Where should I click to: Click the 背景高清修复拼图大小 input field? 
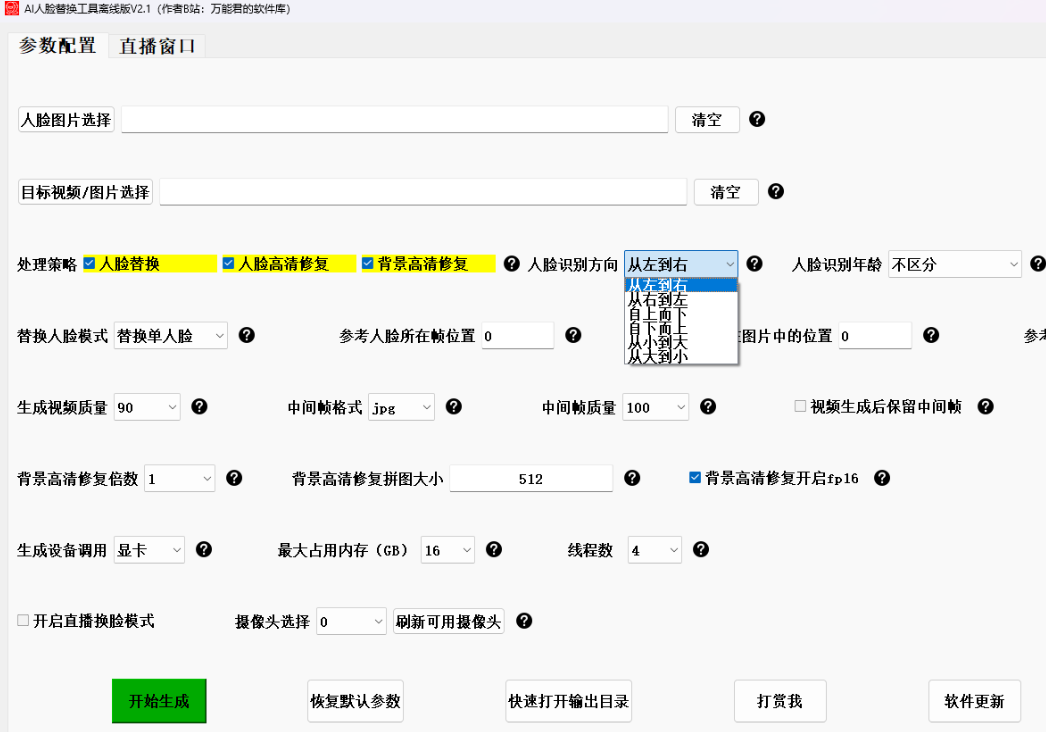coord(530,479)
